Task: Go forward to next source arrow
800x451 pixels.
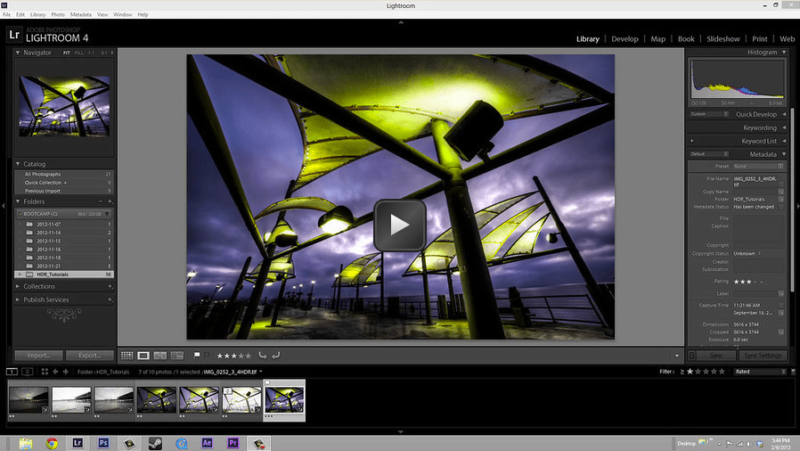Action: (x=65, y=372)
